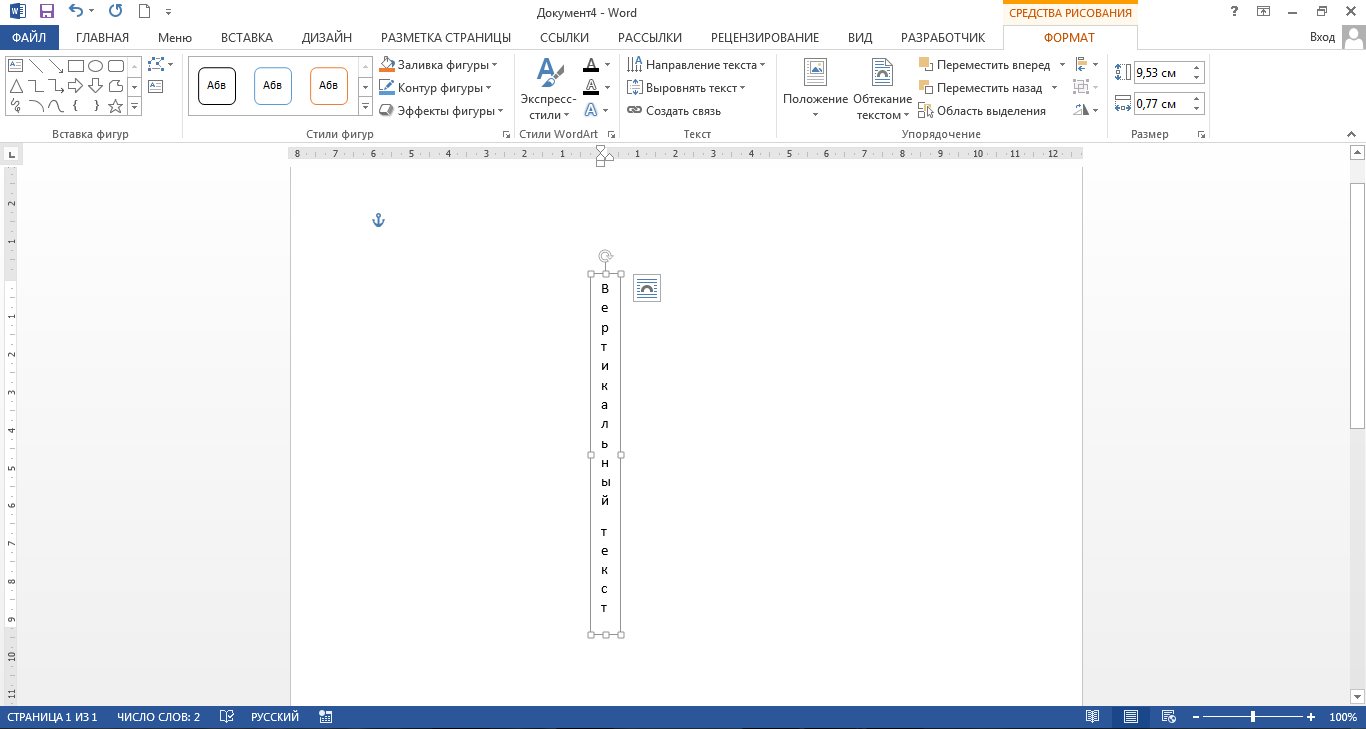Click the anchor icon on the page
1366x729 pixels.
378,220
